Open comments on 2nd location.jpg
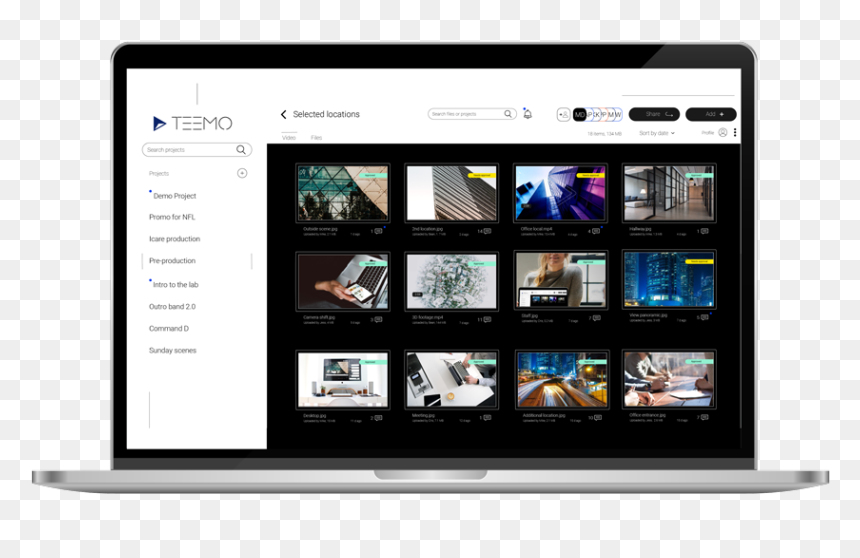Image resolution: width=860 pixels, height=558 pixels. pyautogui.click(x=487, y=232)
